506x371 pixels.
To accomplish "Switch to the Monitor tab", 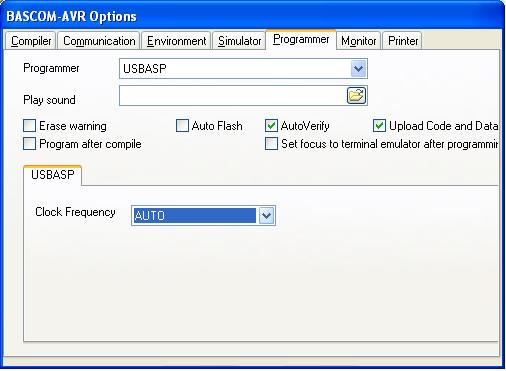I will (x=358, y=41).
